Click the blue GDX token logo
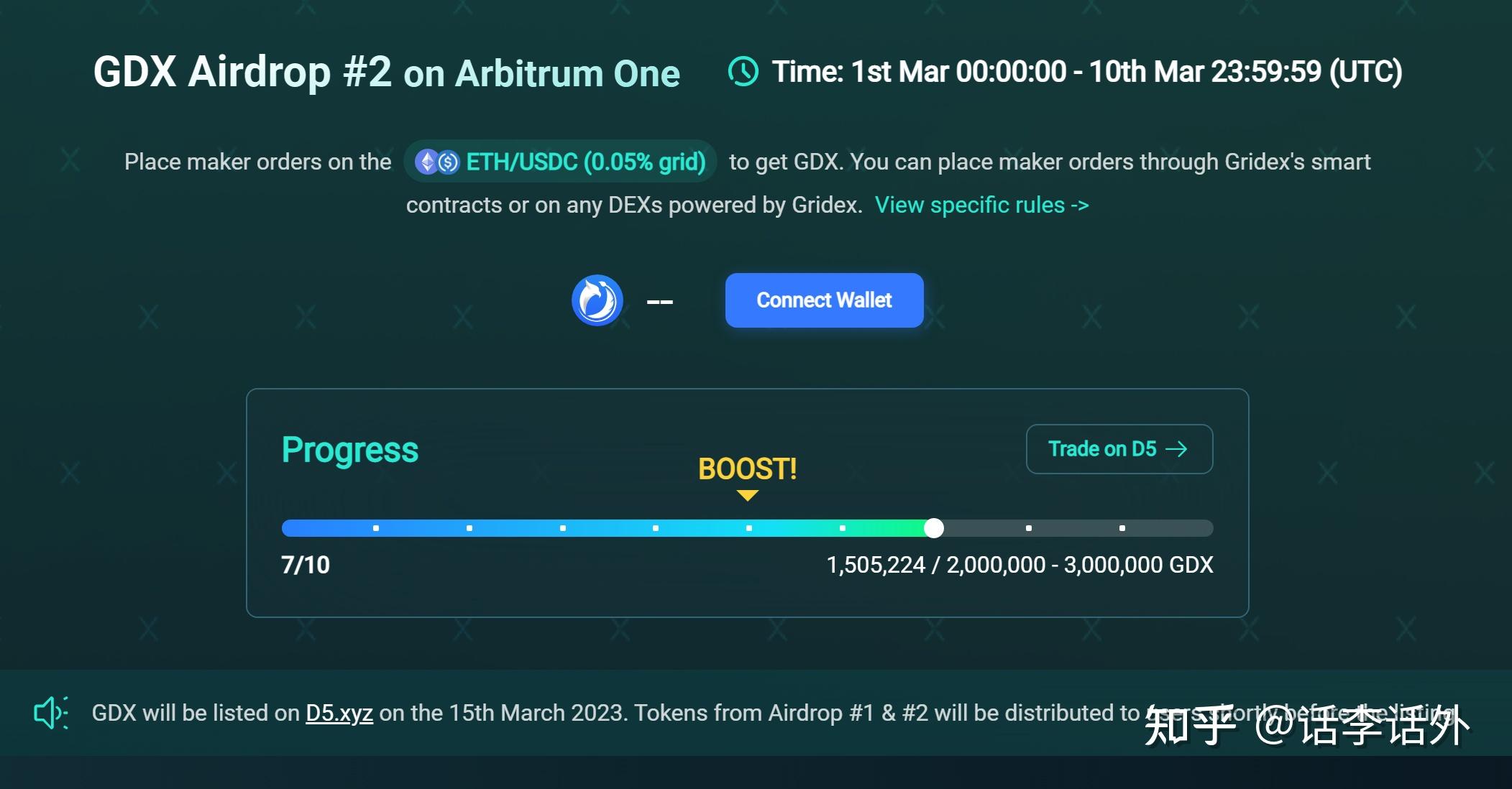 click(597, 300)
